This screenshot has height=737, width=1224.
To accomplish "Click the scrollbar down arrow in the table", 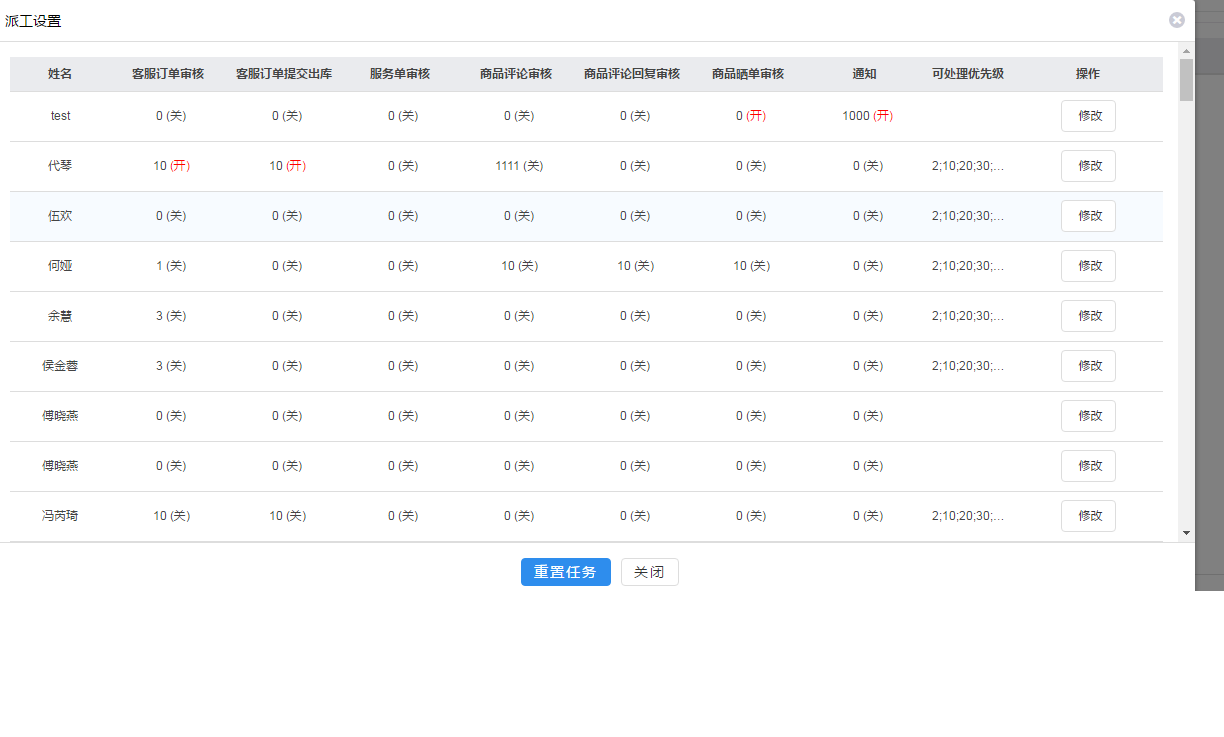I will point(1187,533).
